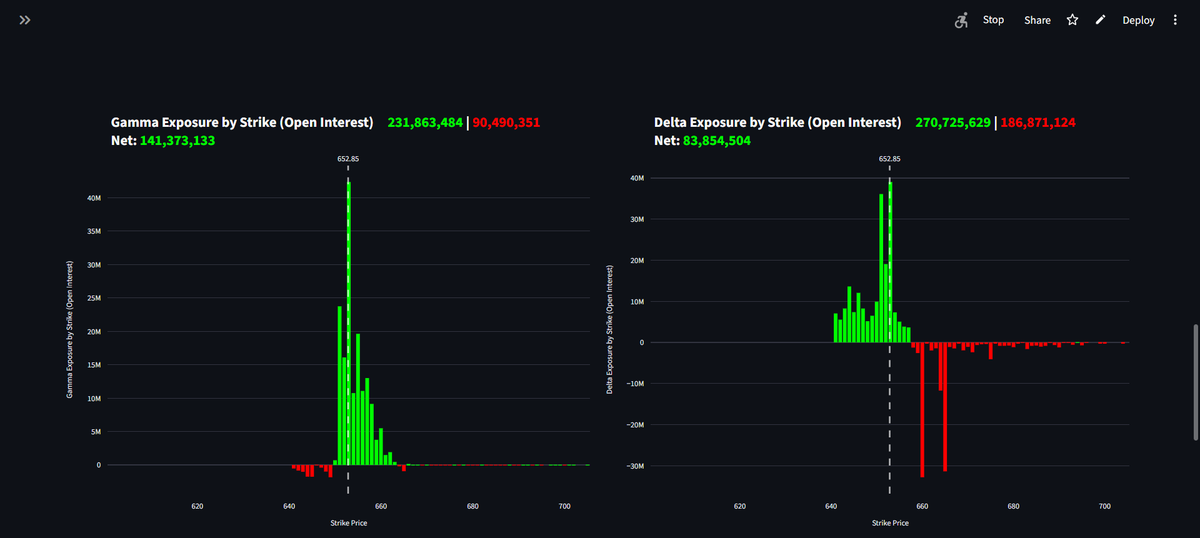Click the −20M y-axis label on delta chart
This screenshot has width=1200, height=538.
(637, 425)
